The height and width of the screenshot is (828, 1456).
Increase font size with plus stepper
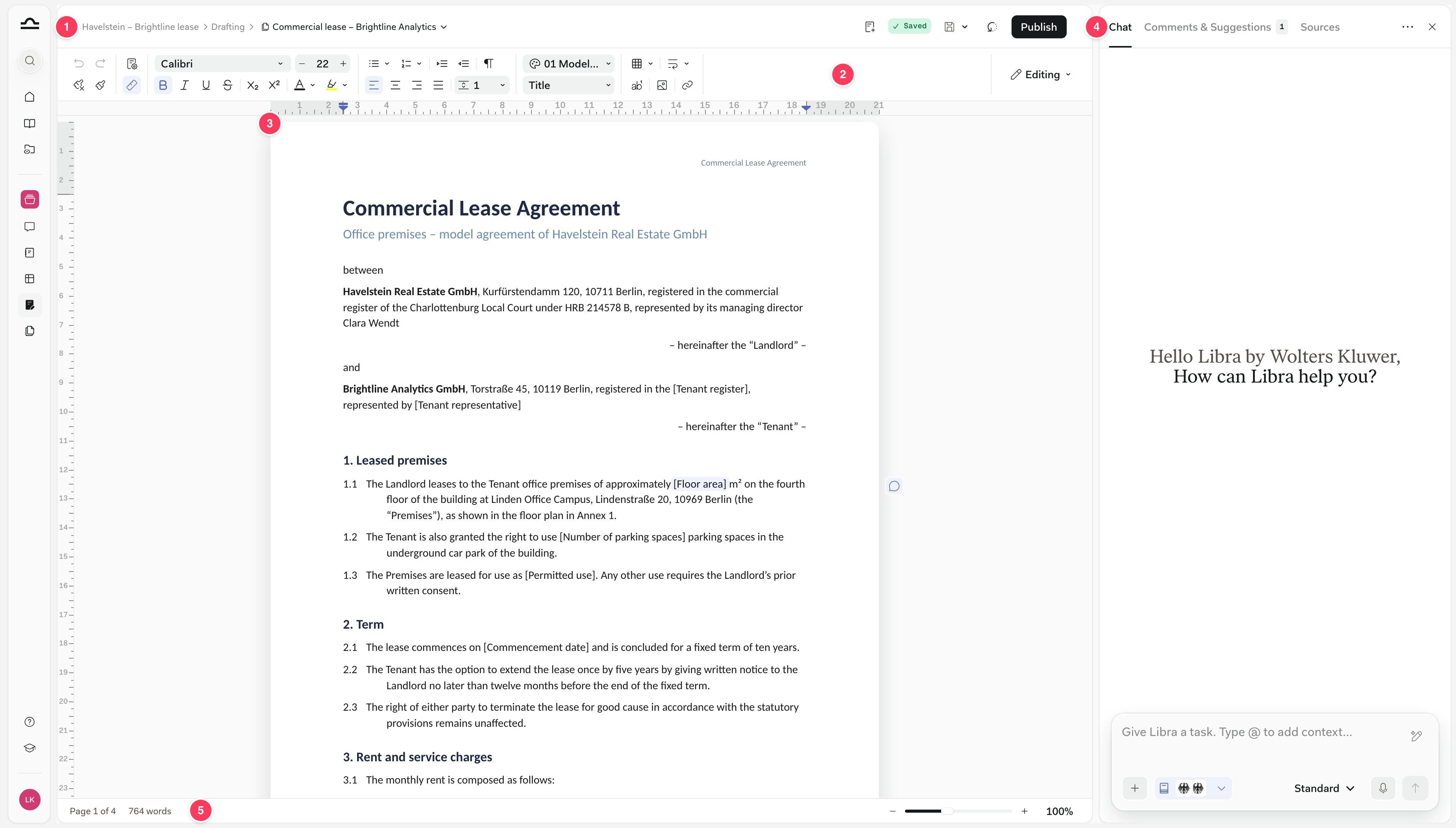click(x=343, y=64)
